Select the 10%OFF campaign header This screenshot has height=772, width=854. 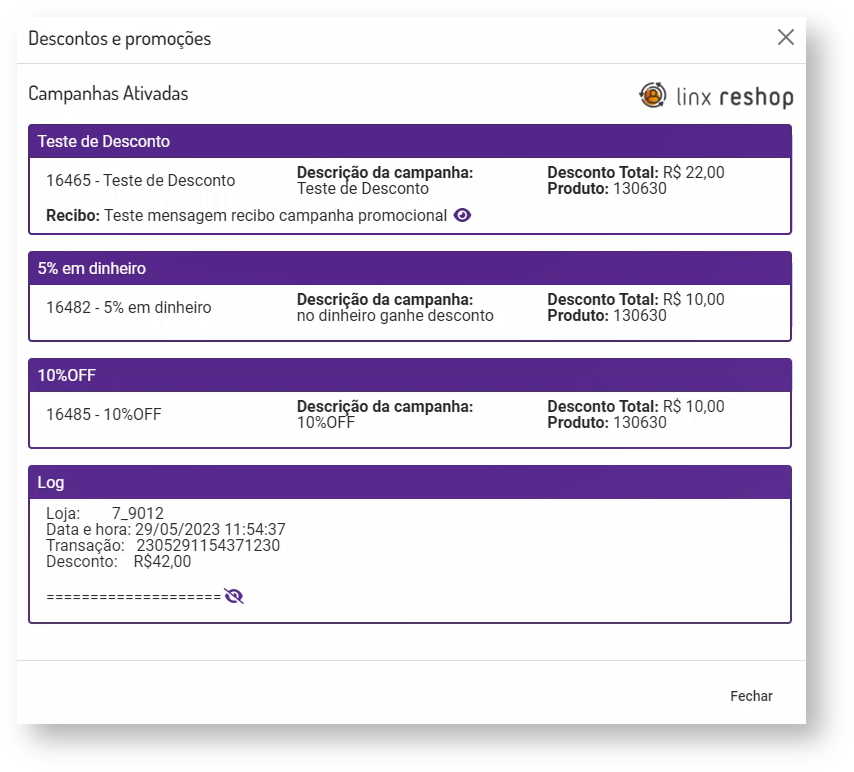tap(410, 376)
